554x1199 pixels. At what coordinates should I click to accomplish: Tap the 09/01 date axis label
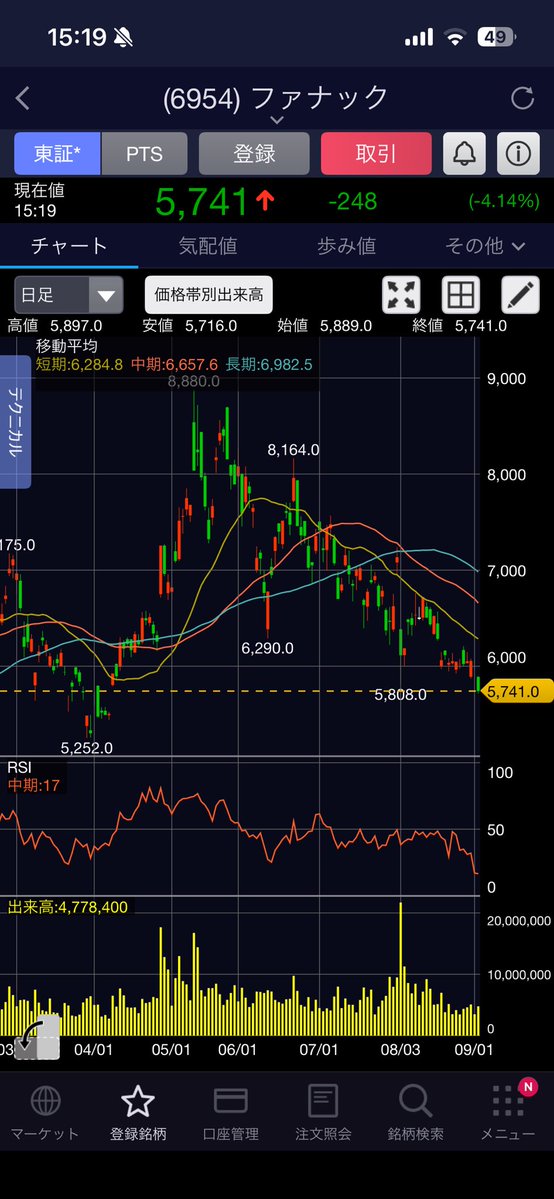pos(474,1050)
